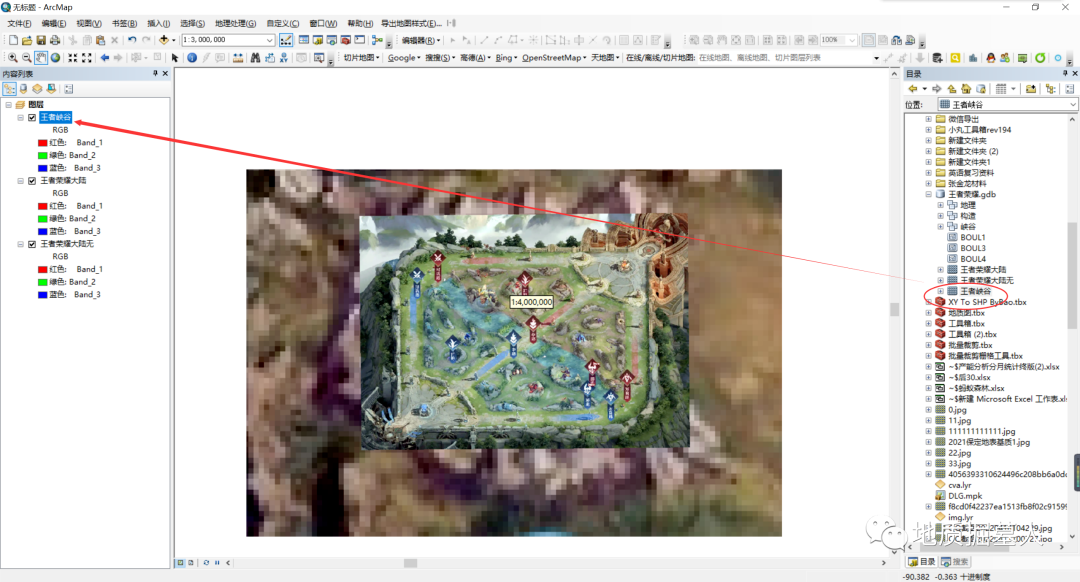The height and width of the screenshot is (582, 1080).
Task: Open the Google basemap dropdown button
Action: pyautogui.click(x=404, y=58)
